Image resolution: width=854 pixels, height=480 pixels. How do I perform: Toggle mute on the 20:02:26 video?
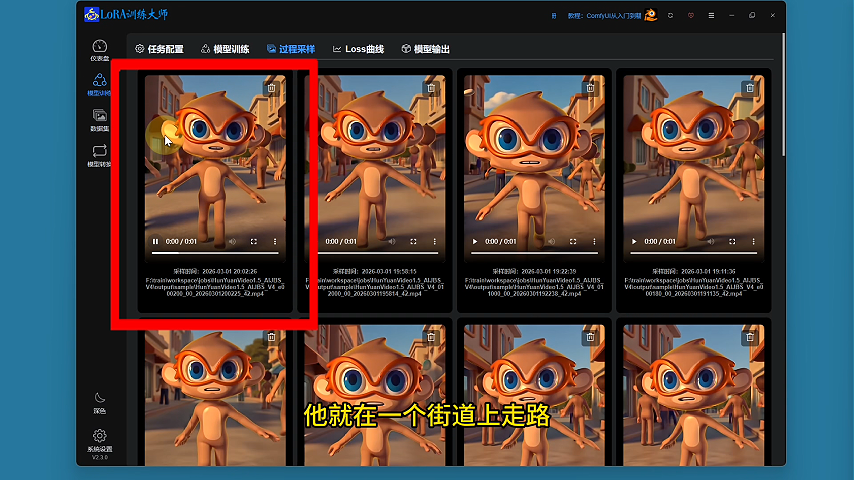[x=233, y=241]
